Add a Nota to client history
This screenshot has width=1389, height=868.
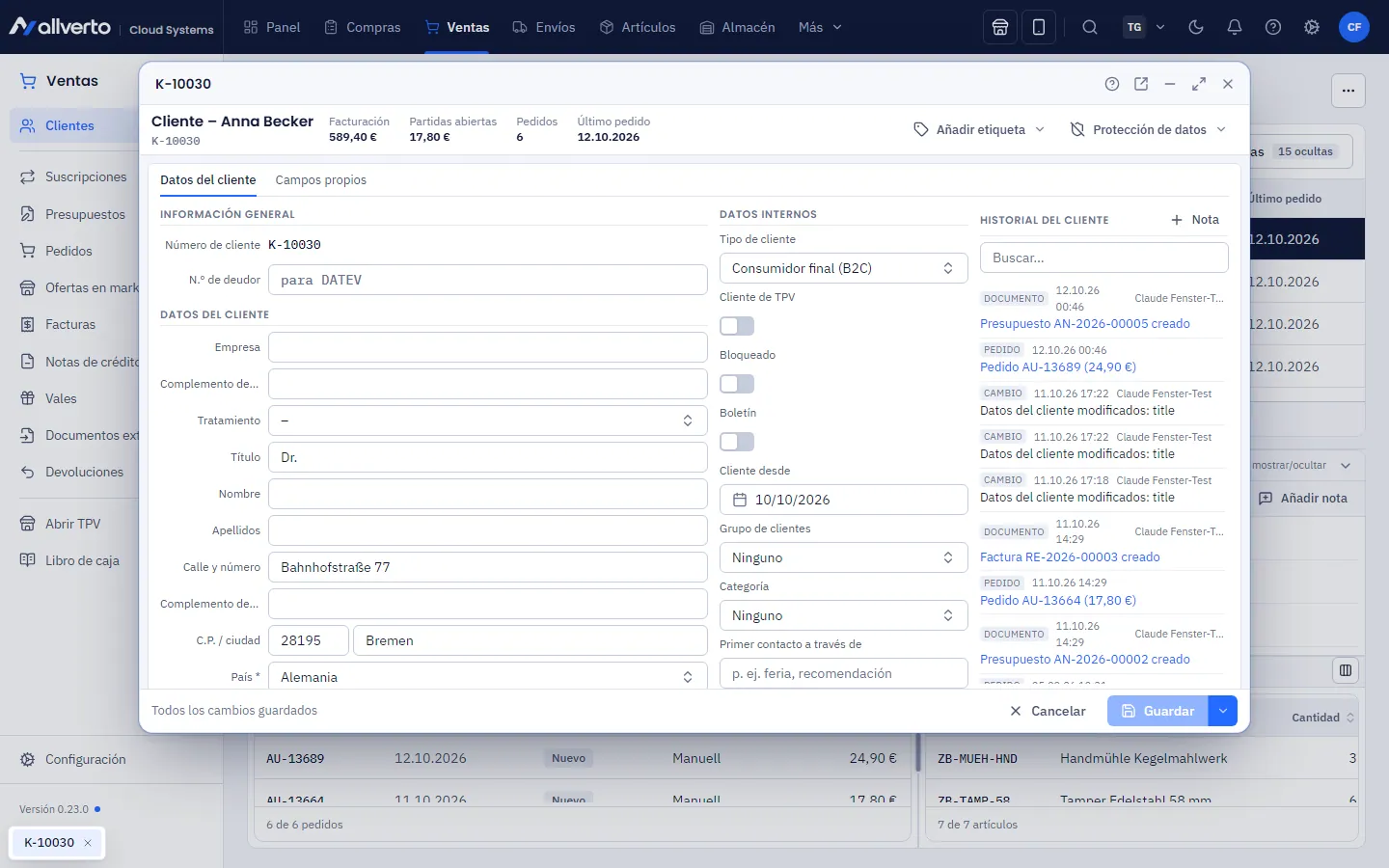pyautogui.click(x=1195, y=220)
